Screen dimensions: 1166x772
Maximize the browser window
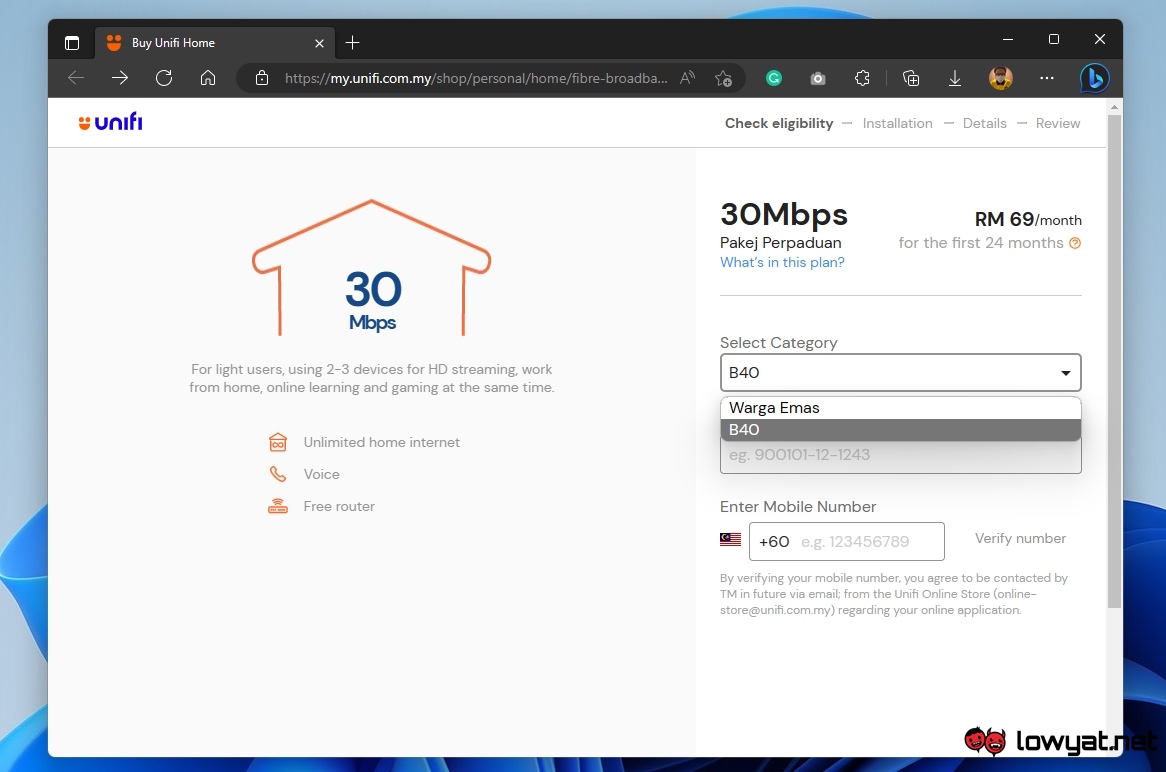[x=1054, y=39]
